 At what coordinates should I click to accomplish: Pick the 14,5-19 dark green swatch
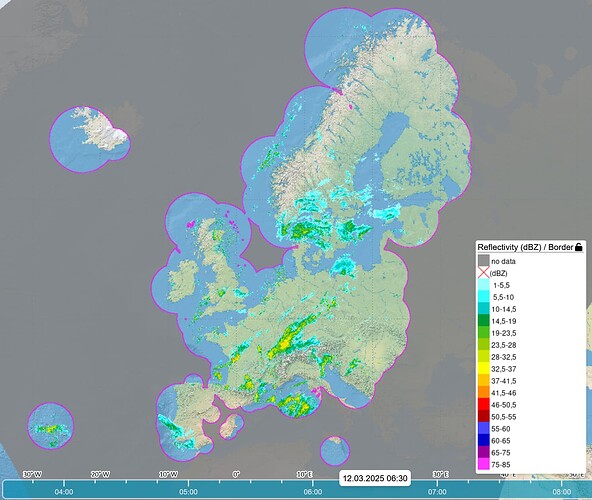pyautogui.click(x=484, y=321)
